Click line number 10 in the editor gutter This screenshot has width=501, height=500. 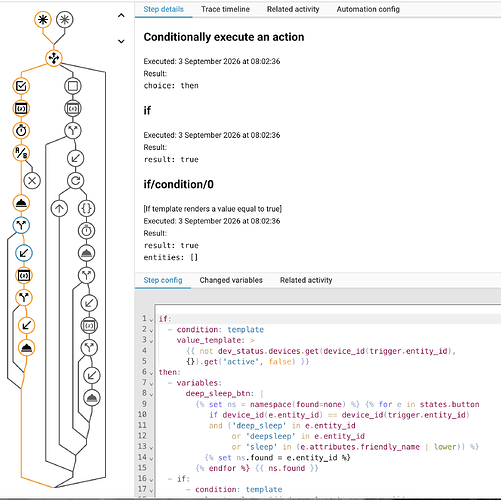(142, 414)
